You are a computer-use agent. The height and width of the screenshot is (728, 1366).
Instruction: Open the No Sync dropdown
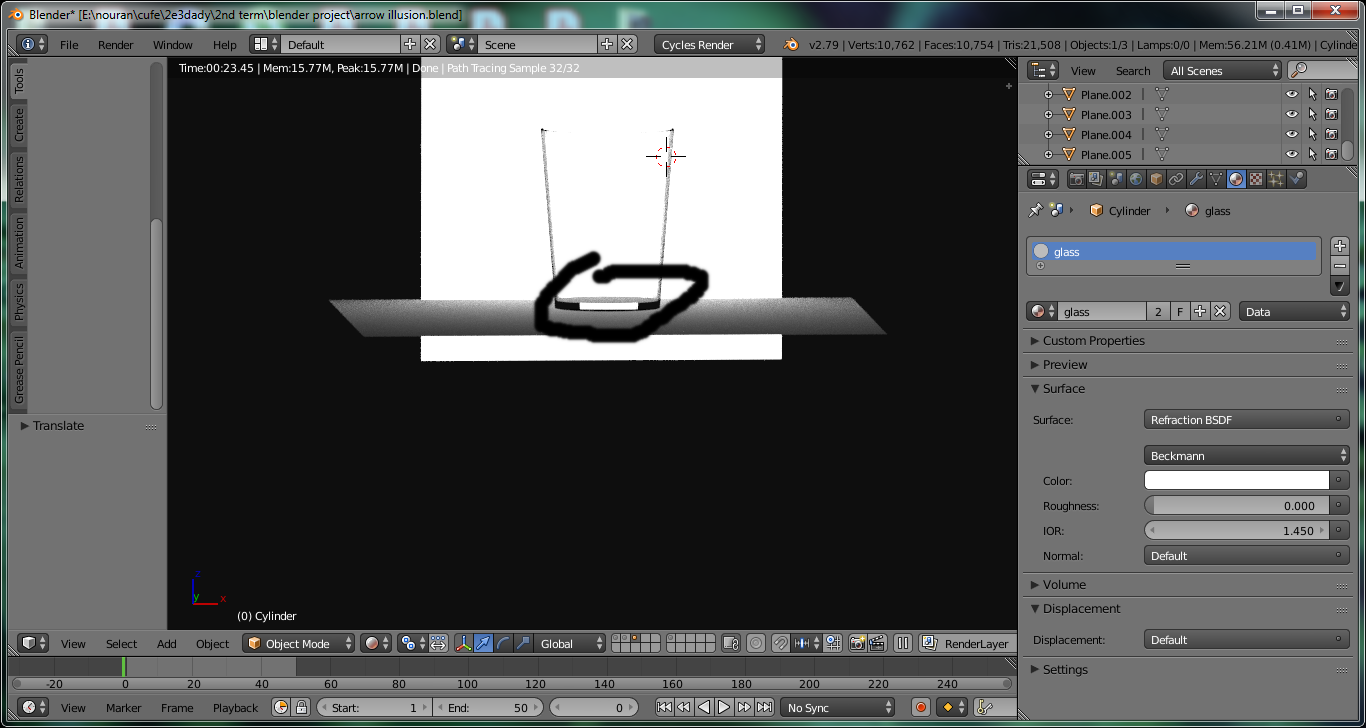coord(838,707)
